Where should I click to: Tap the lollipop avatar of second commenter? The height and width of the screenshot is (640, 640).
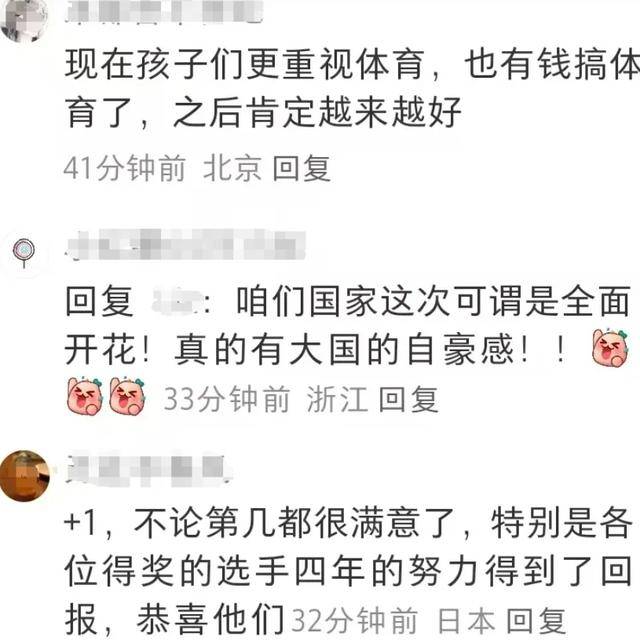click(24, 253)
